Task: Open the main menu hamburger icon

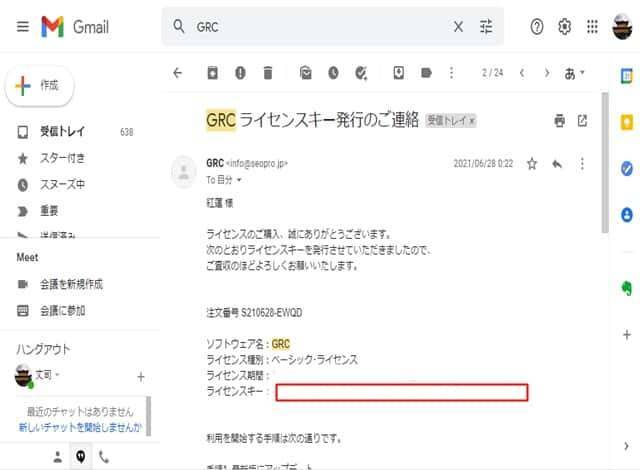Action: (x=23, y=27)
